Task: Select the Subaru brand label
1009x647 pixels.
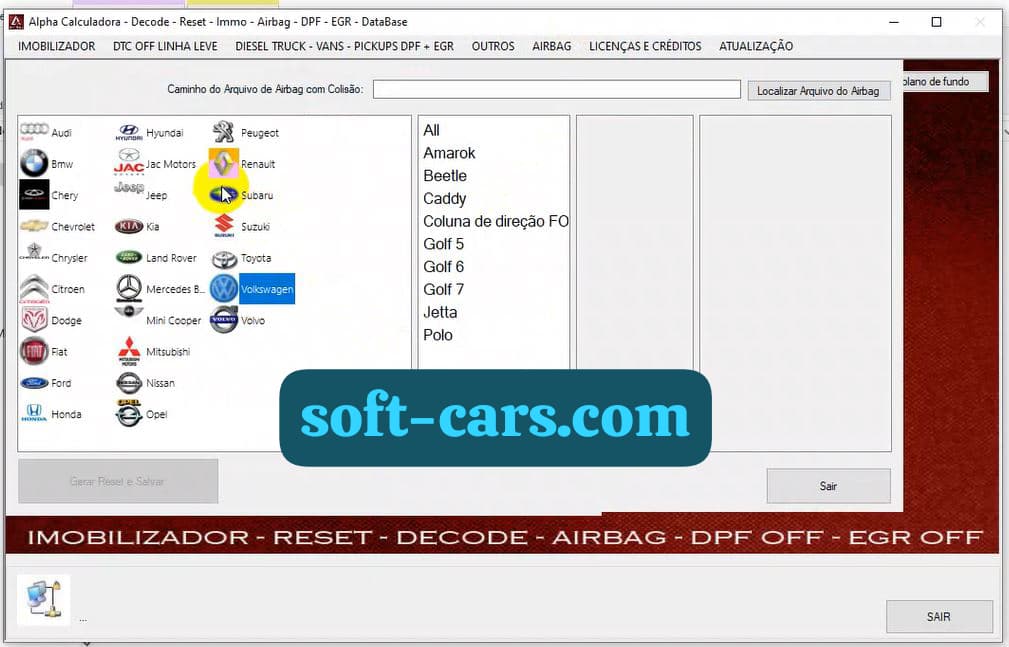Action: [257, 195]
